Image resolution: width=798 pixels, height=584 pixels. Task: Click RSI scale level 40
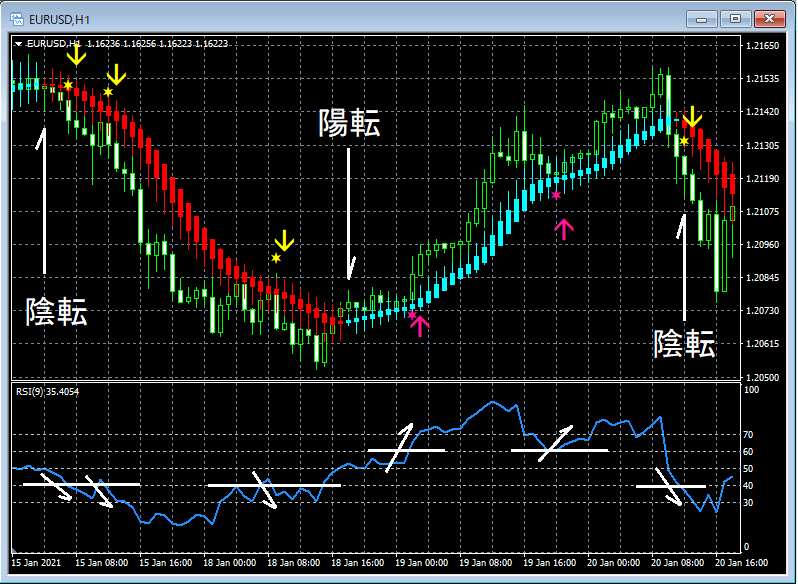click(749, 486)
